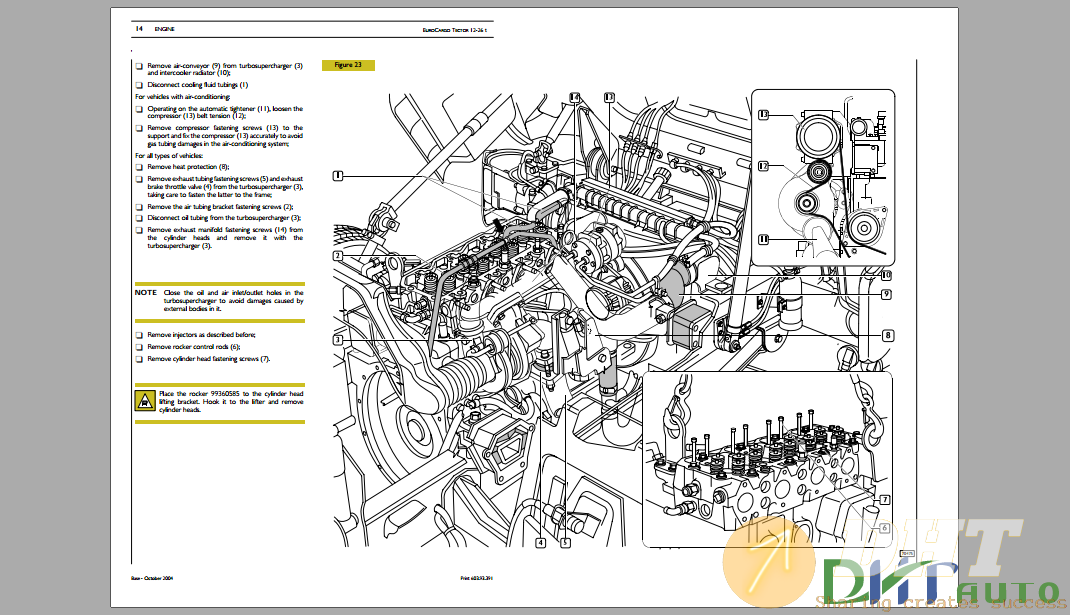Click the 'Place the rocker 99360585' warning text
Screen dimensions: 1070x615
[x=231, y=402]
